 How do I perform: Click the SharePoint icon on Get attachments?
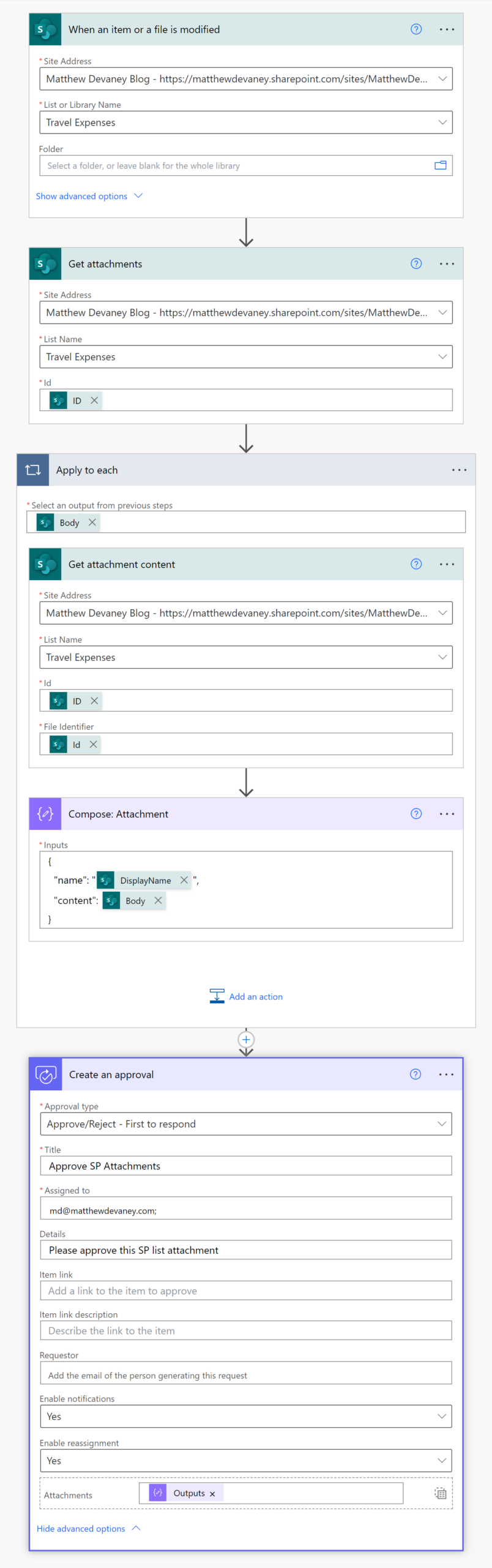(x=45, y=263)
